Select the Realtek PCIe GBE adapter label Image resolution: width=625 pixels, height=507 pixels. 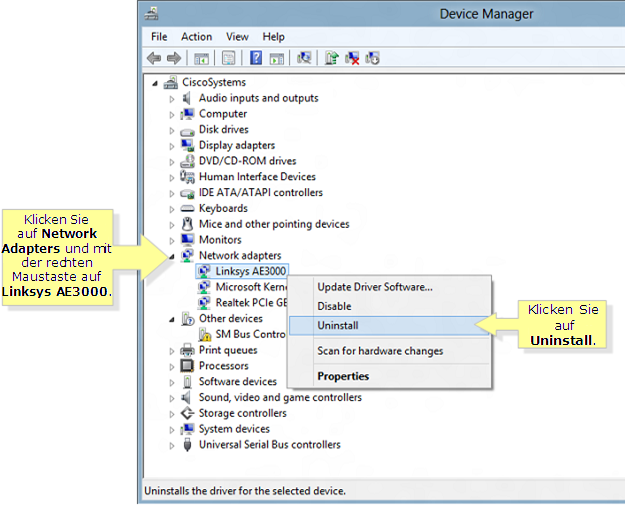[x=251, y=303]
